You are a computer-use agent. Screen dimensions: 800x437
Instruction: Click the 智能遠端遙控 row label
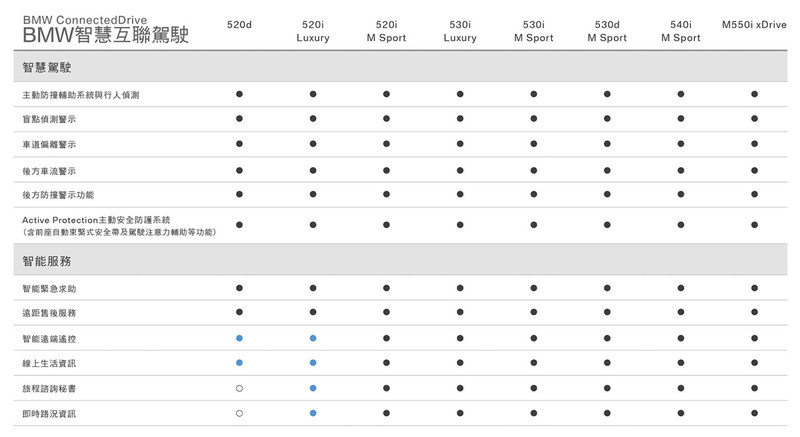click(x=49, y=339)
